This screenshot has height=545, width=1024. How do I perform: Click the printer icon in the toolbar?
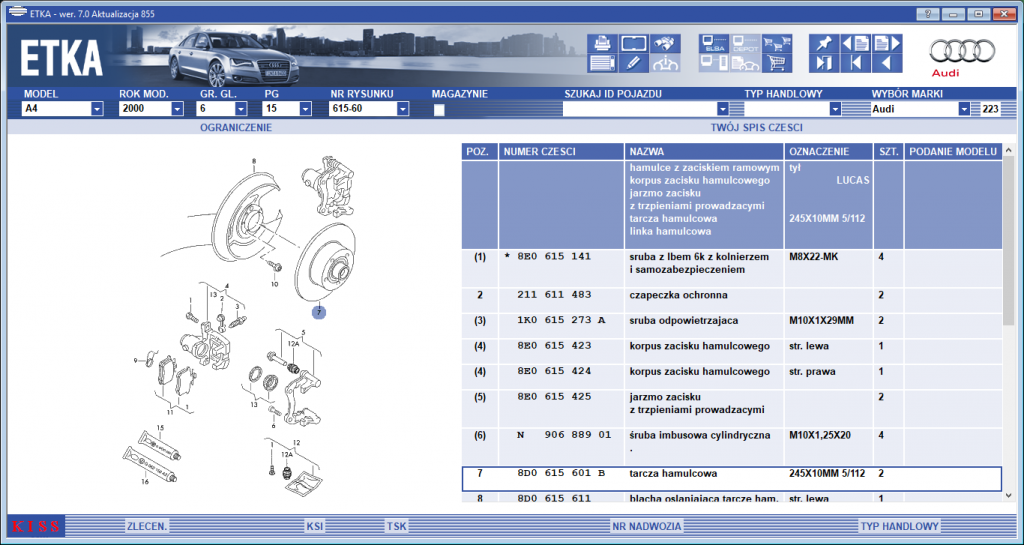pos(602,44)
